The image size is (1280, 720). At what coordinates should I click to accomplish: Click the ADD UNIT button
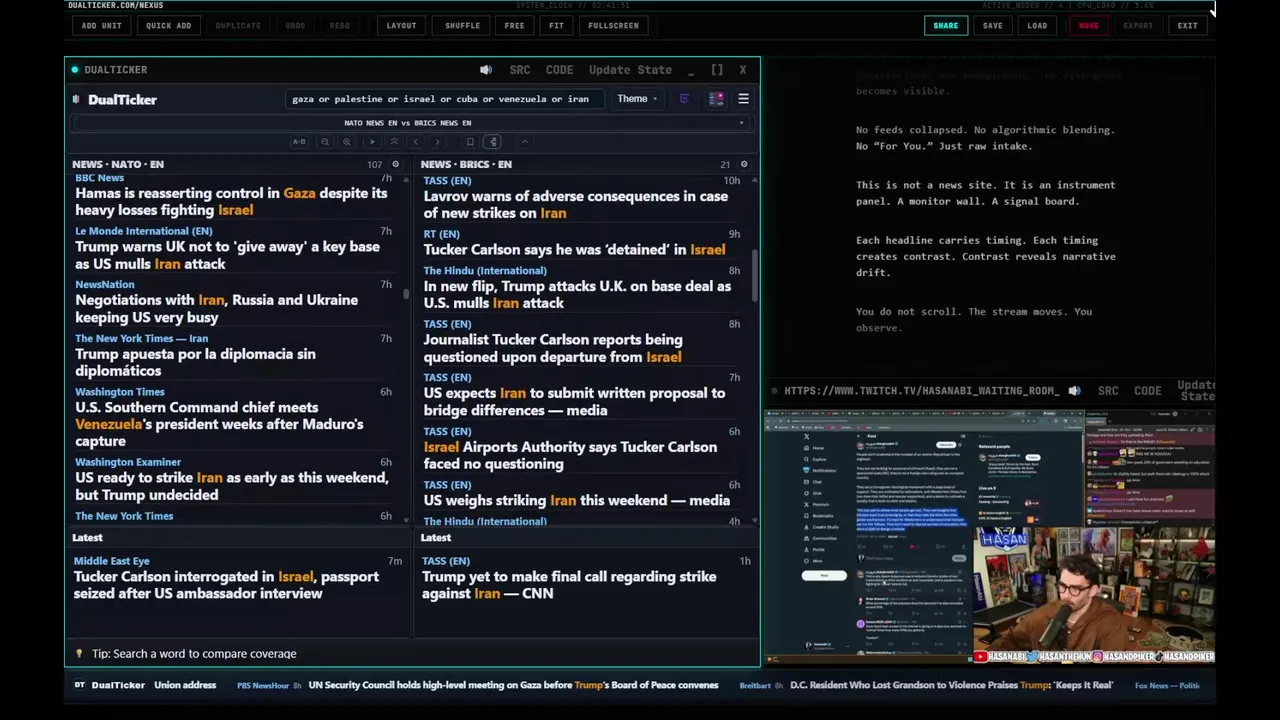coord(101,25)
